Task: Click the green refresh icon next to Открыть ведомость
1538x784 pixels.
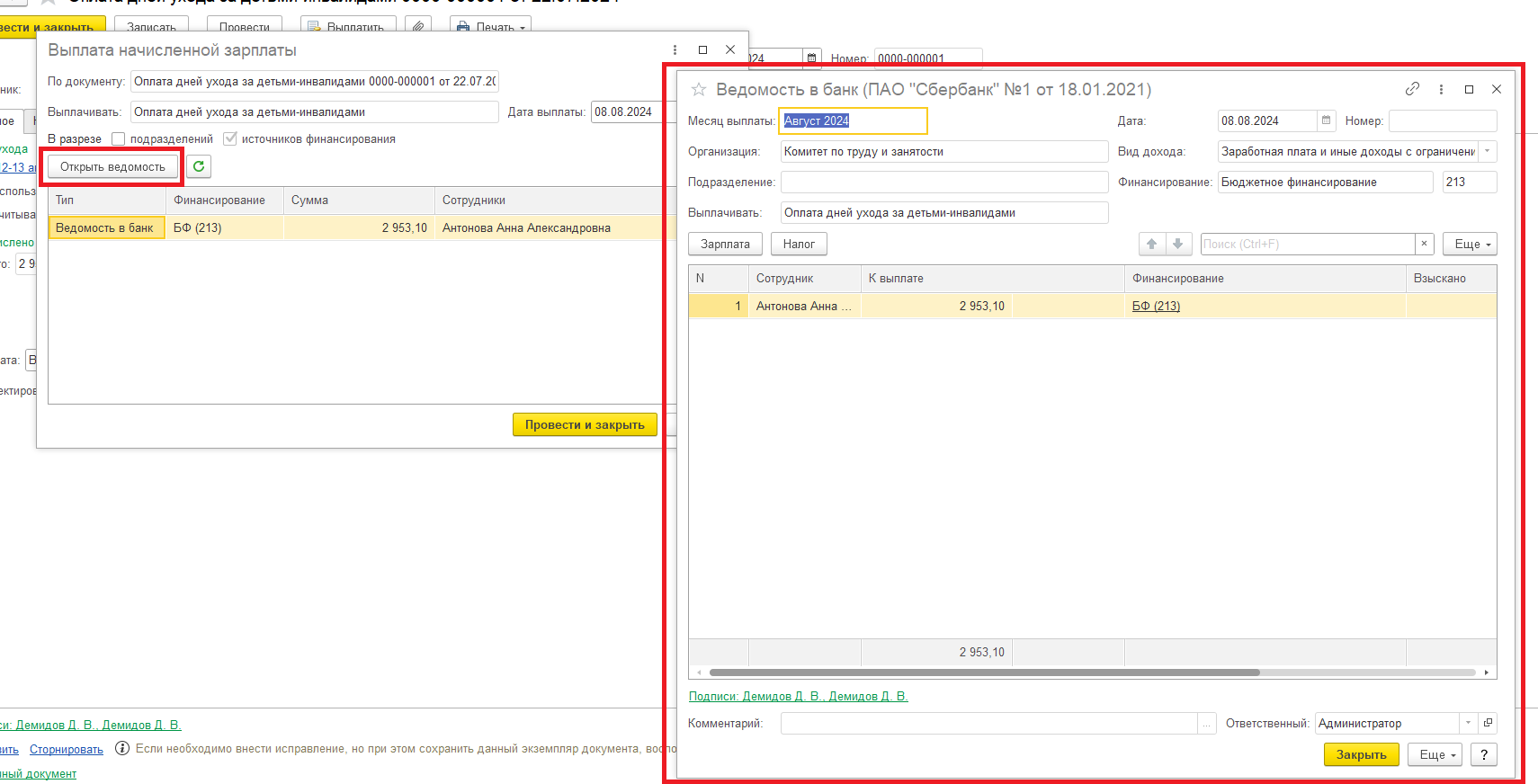Action: (199, 166)
